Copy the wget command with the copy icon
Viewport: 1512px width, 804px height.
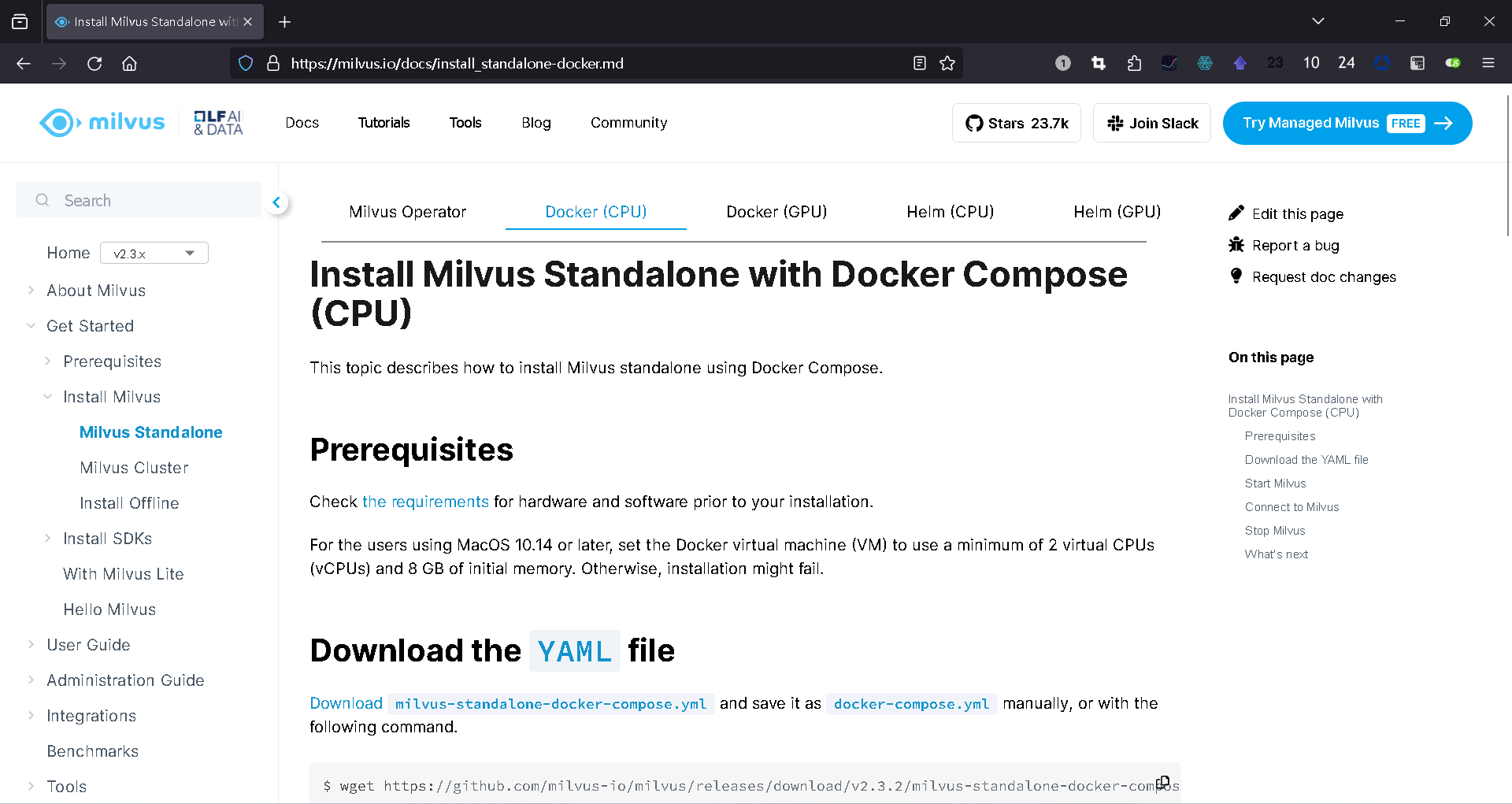[1162, 781]
